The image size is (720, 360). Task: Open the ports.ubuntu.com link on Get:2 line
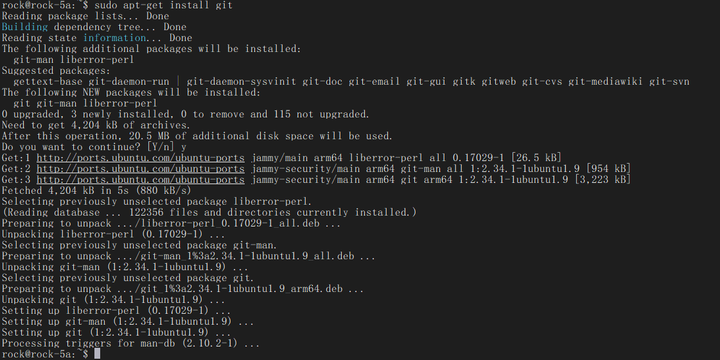point(141,169)
